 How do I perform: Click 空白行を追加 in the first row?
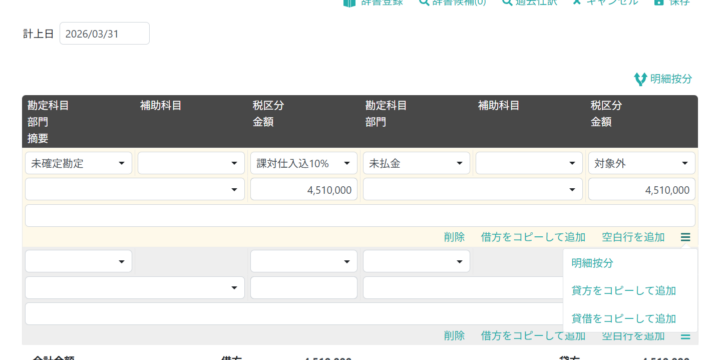633,237
